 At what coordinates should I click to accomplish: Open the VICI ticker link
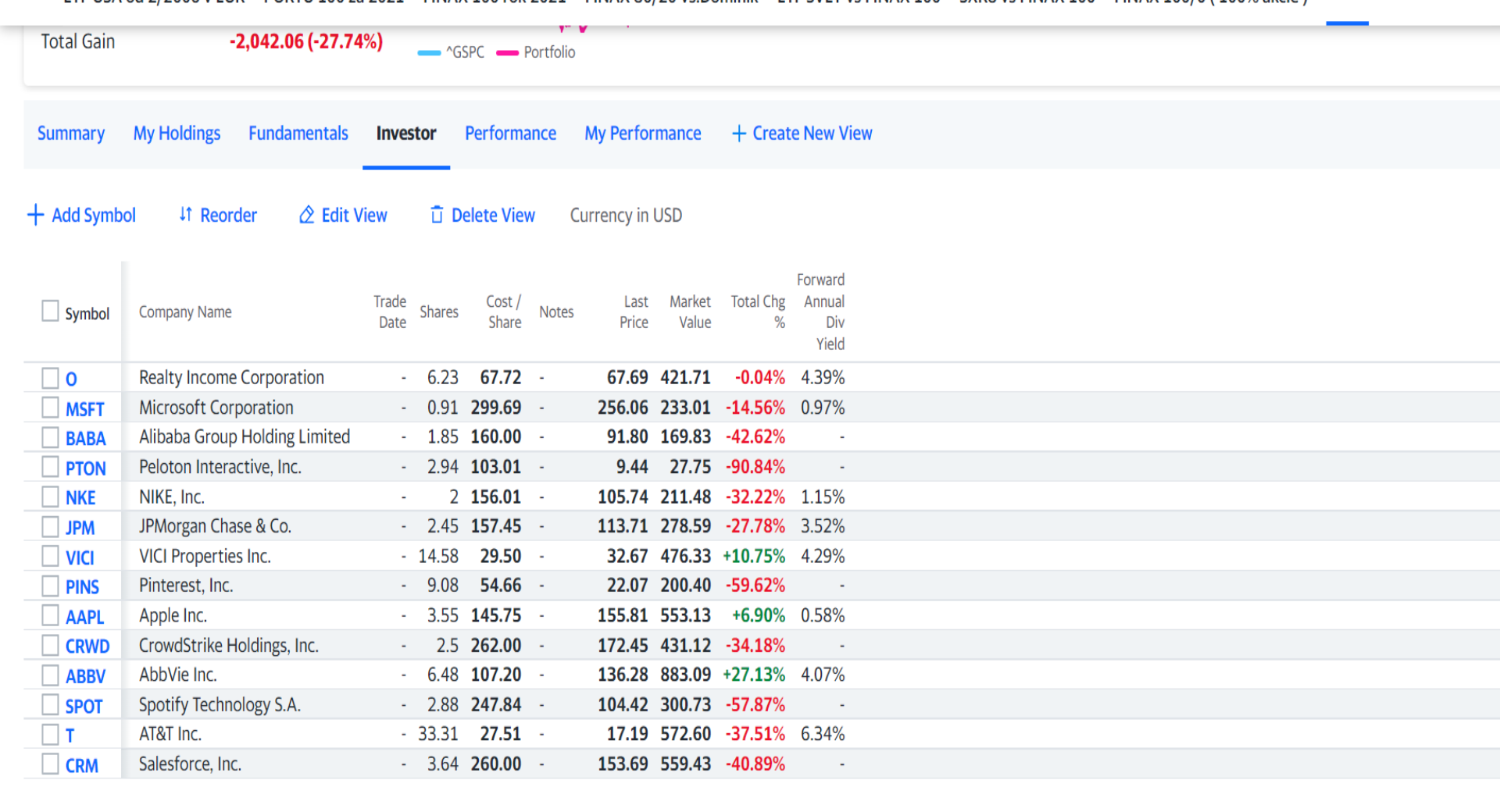point(80,557)
